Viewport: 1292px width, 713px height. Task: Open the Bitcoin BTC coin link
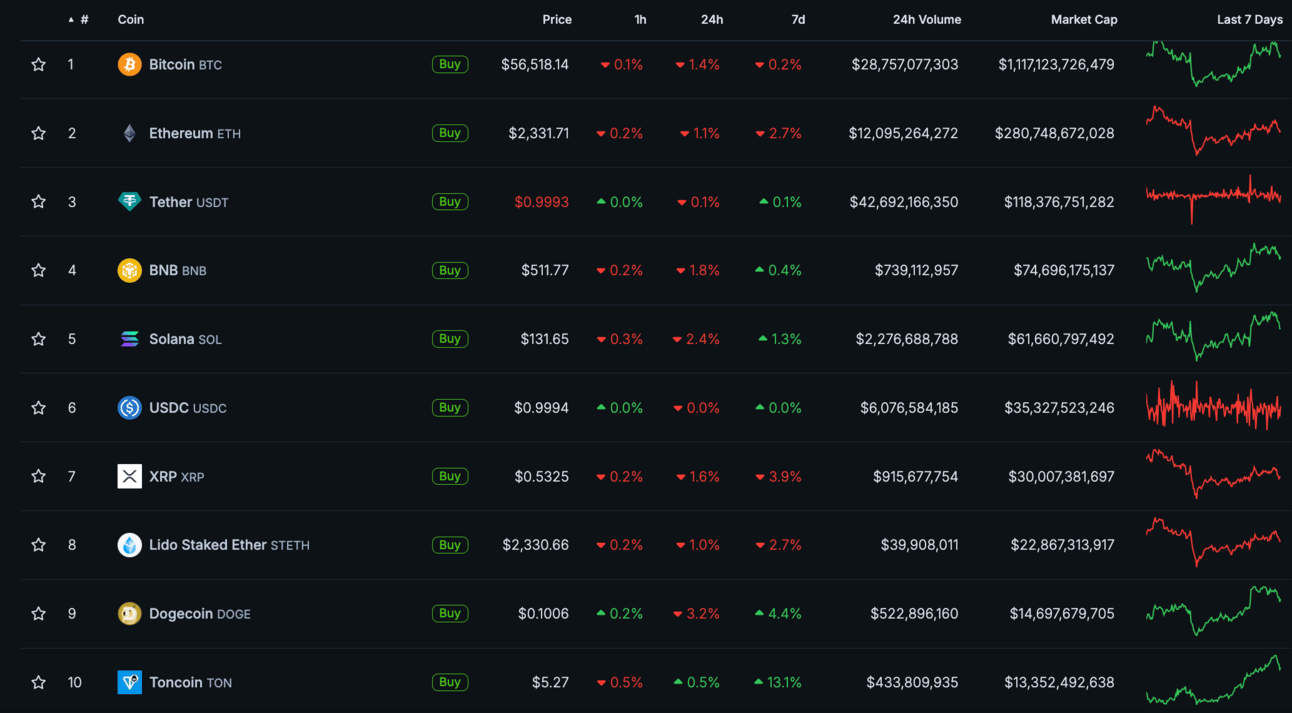coord(185,65)
